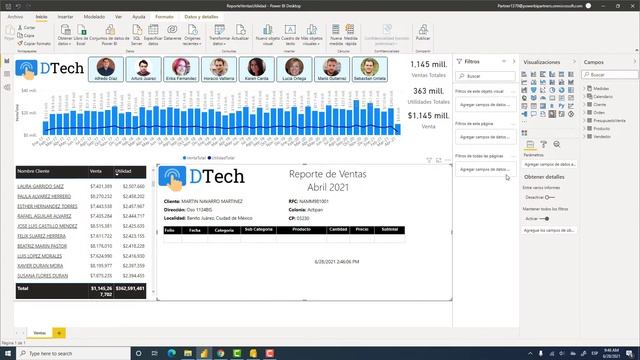640x360 pixels.
Task: Switch to the Modelado ribbon tab
Action: [94, 17]
